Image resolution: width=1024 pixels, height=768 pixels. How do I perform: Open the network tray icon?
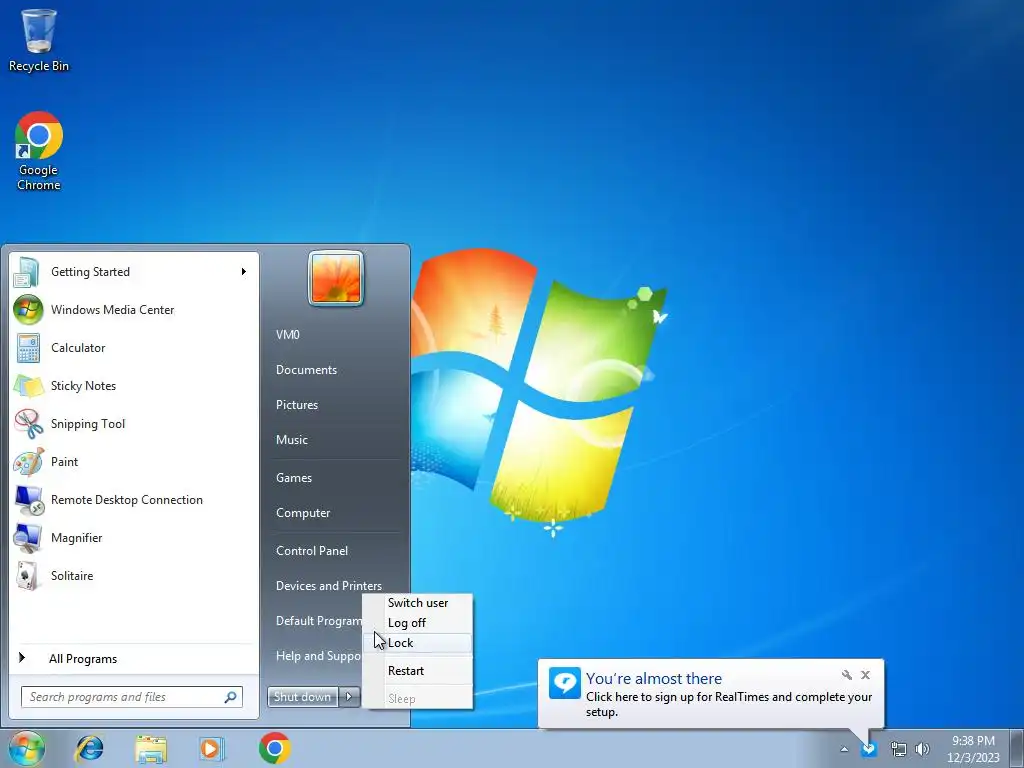(899, 749)
